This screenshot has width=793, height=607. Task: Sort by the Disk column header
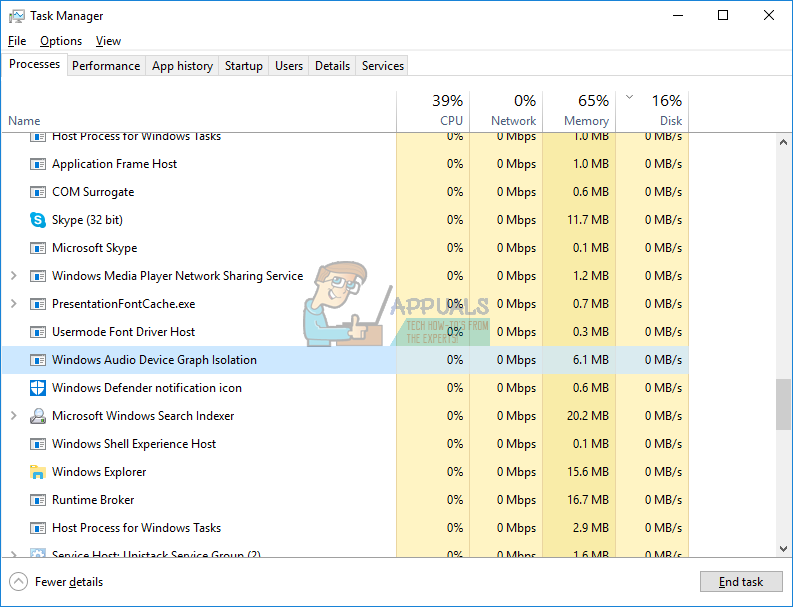tap(652, 111)
